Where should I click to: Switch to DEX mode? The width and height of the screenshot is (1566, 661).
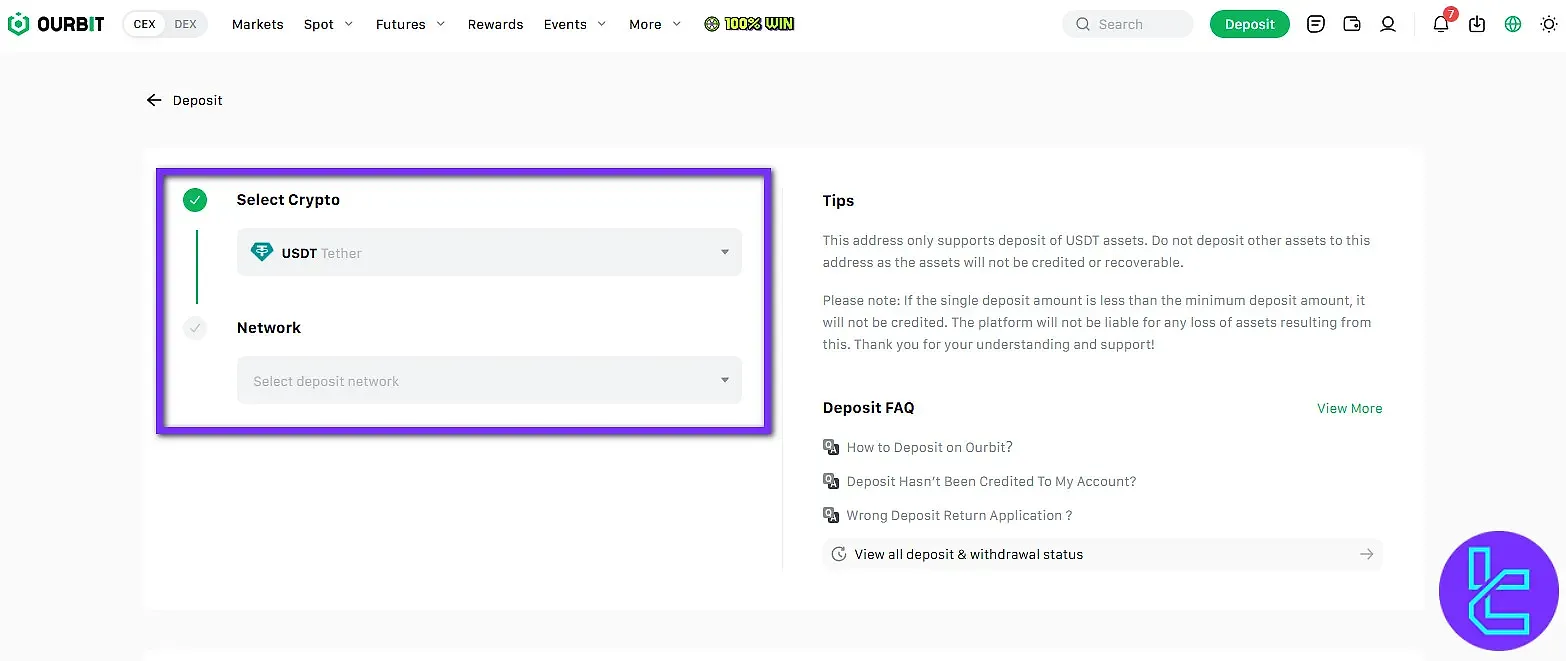(183, 23)
